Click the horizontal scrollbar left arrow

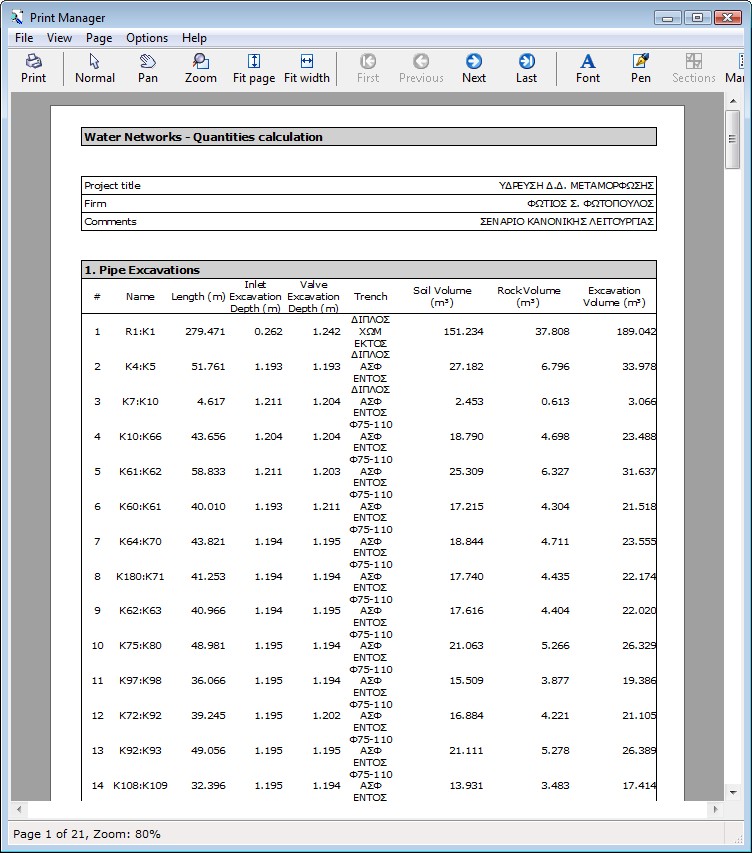click(19, 809)
